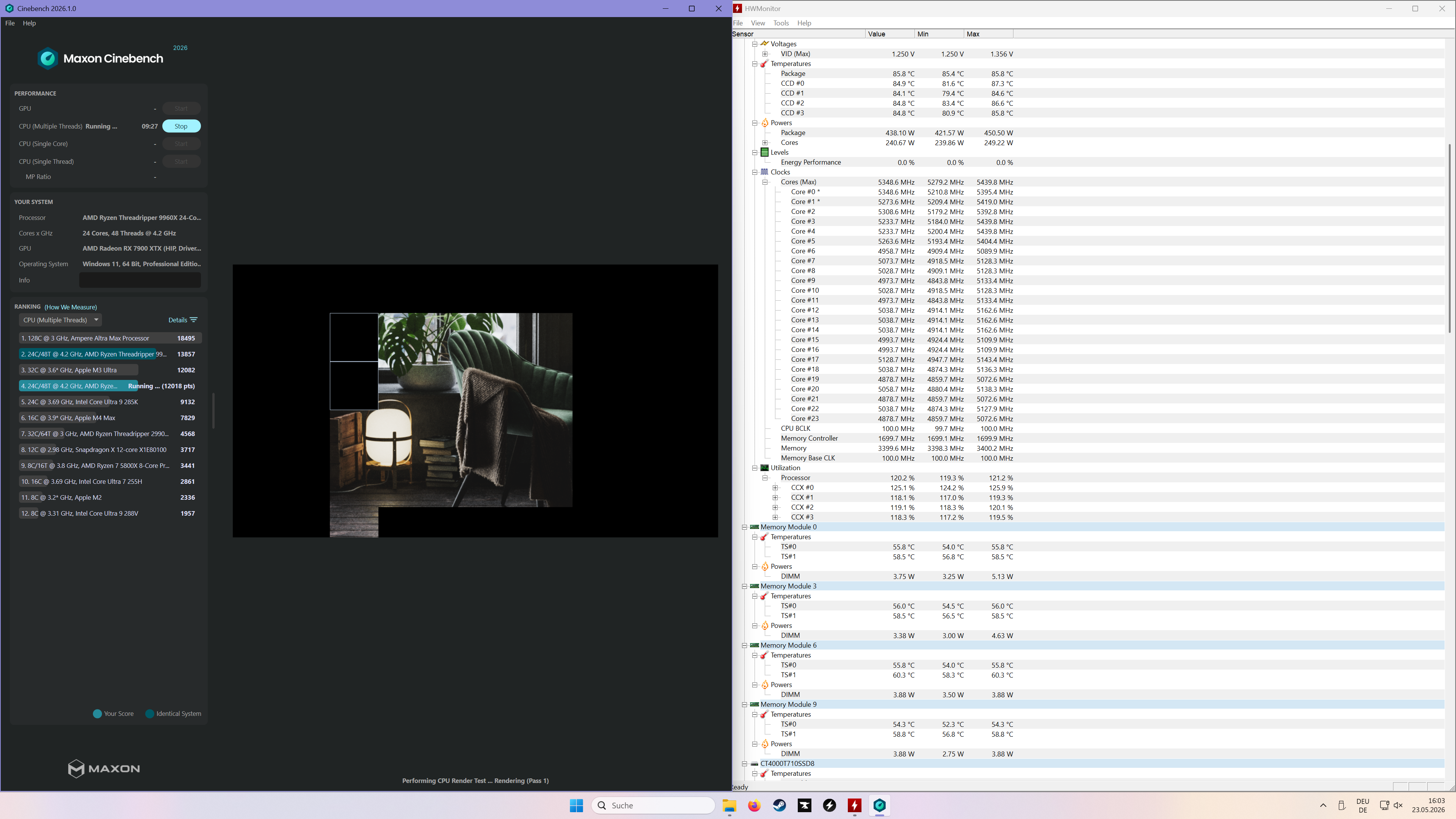Click the MAXON footer logo
The height and width of the screenshot is (819, 1456).
pyautogui.click(x=104, y=769)
